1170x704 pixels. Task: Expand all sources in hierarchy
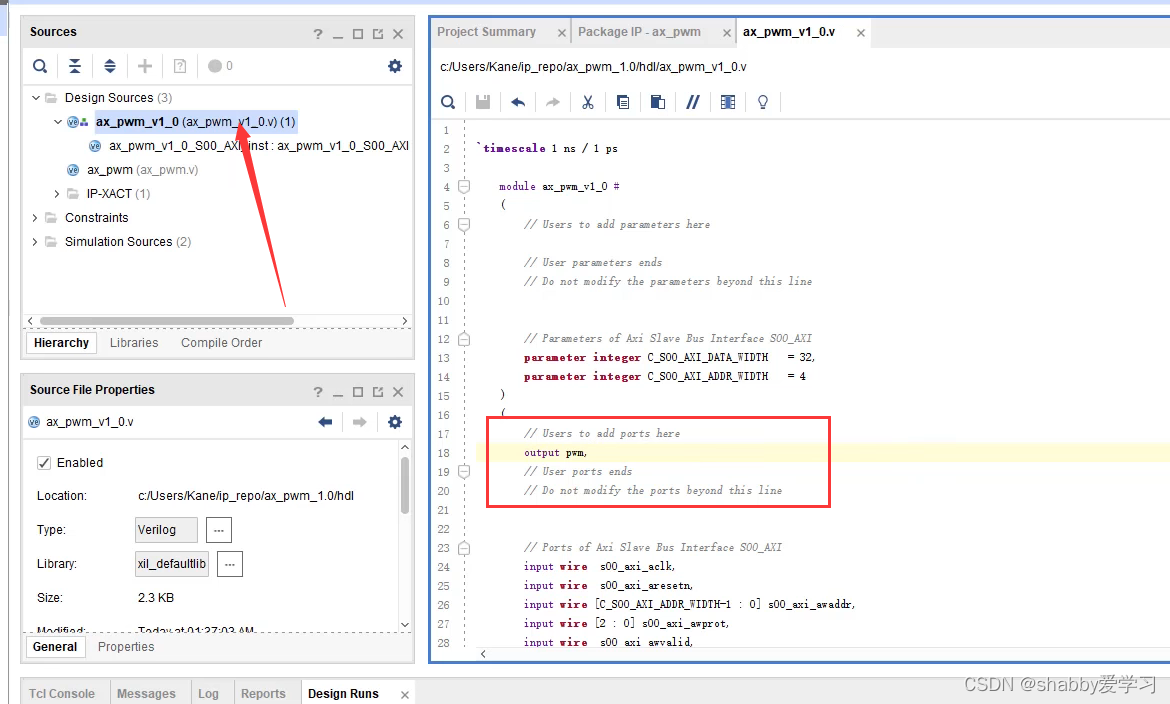pos(110,66)
